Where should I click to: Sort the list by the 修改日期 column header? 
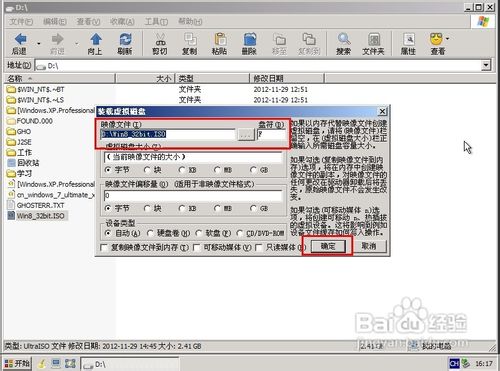286,78
